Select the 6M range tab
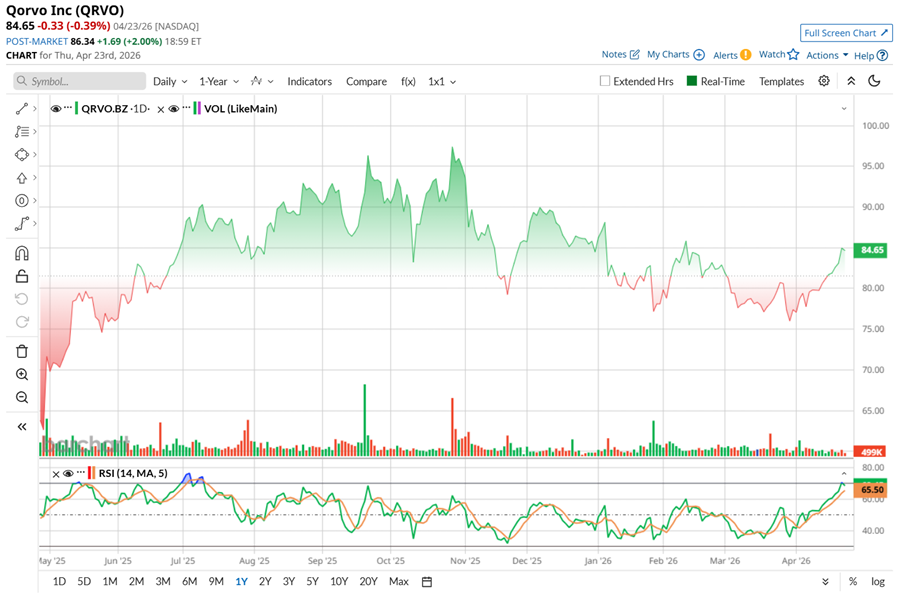The height and width of the screenshot is (593, 902). click(x=190, y=581)
